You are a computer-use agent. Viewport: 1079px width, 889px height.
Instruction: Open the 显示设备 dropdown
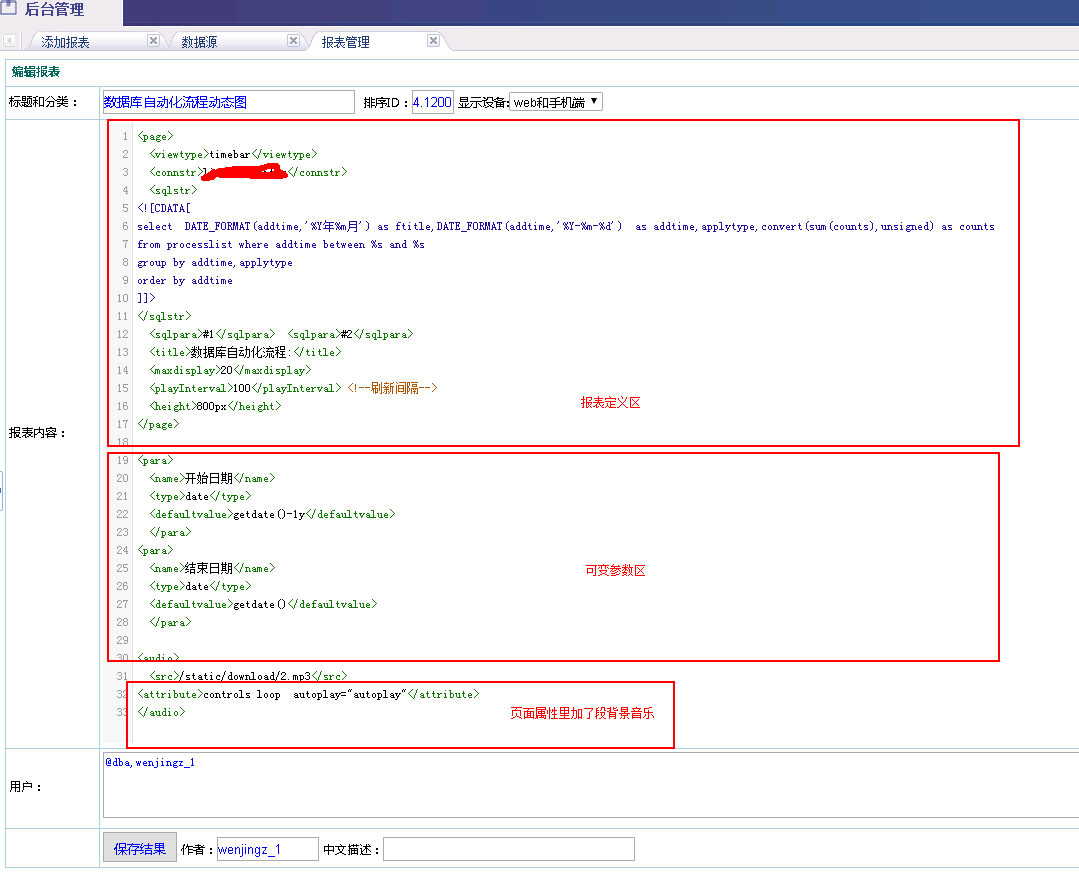[556, 102]
